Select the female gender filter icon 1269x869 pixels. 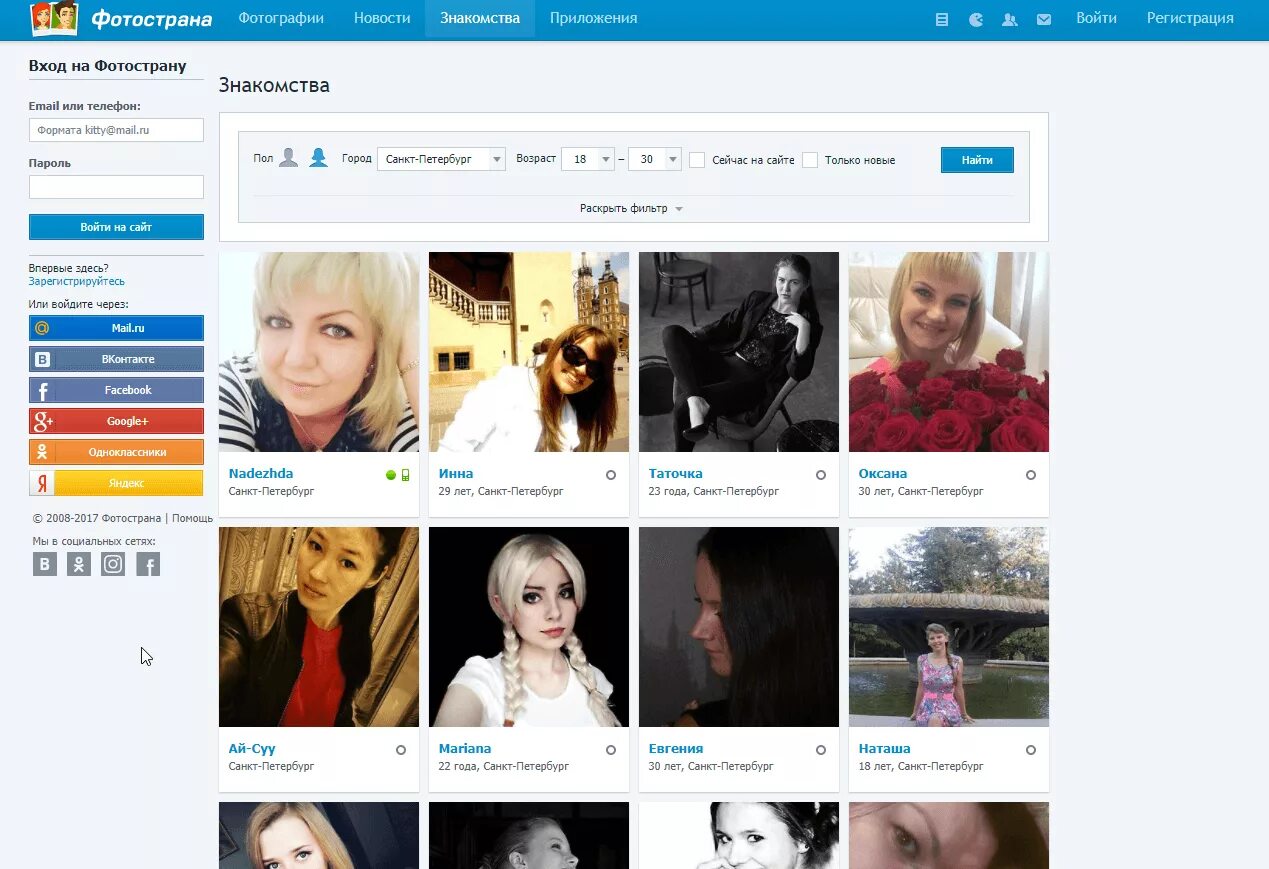tap(318, 157)
